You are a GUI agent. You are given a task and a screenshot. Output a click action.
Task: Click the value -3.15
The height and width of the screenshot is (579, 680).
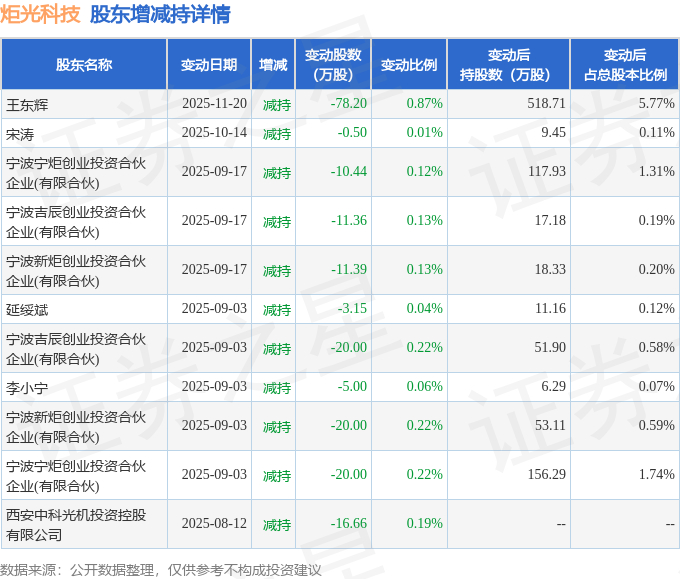[x=352, y=308]
